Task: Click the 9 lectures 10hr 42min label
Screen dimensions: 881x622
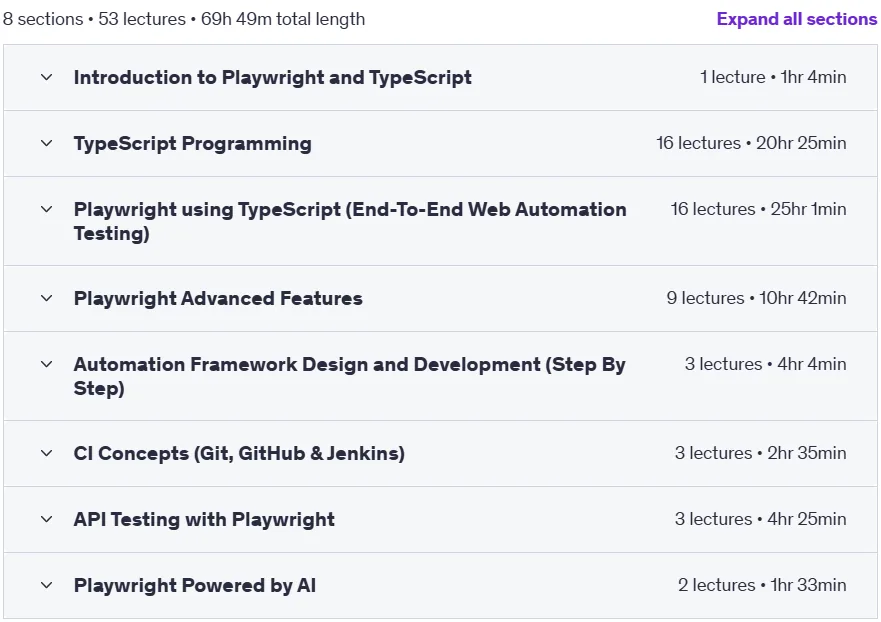Action: pos(756,298)
